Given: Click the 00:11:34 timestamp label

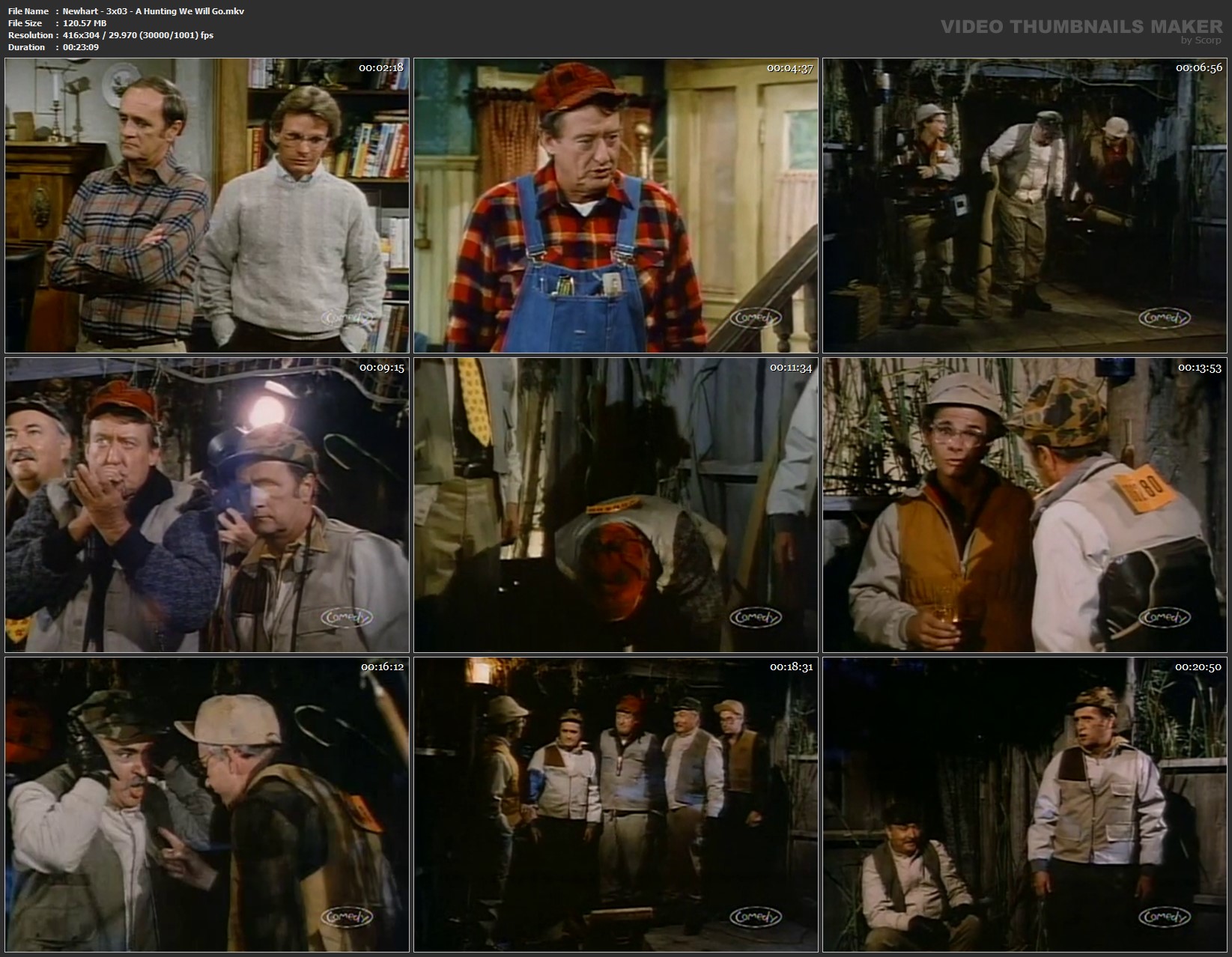Looking at the screenshot, I should point(791,368).
